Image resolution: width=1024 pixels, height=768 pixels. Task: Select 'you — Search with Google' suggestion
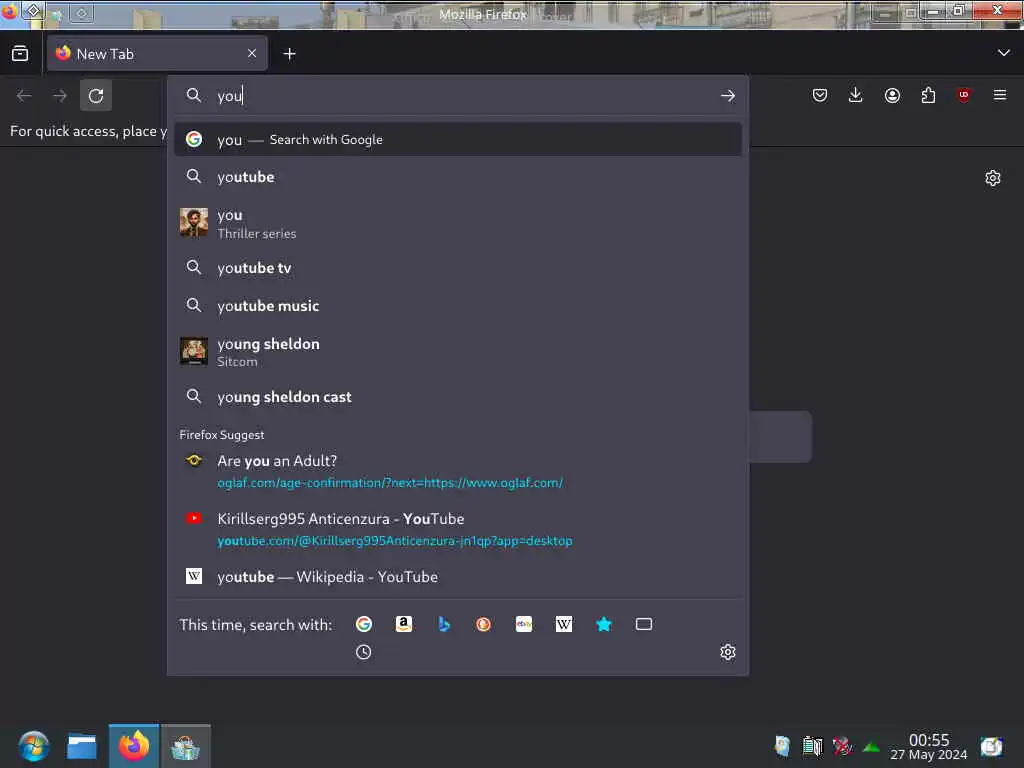(458, 139)
